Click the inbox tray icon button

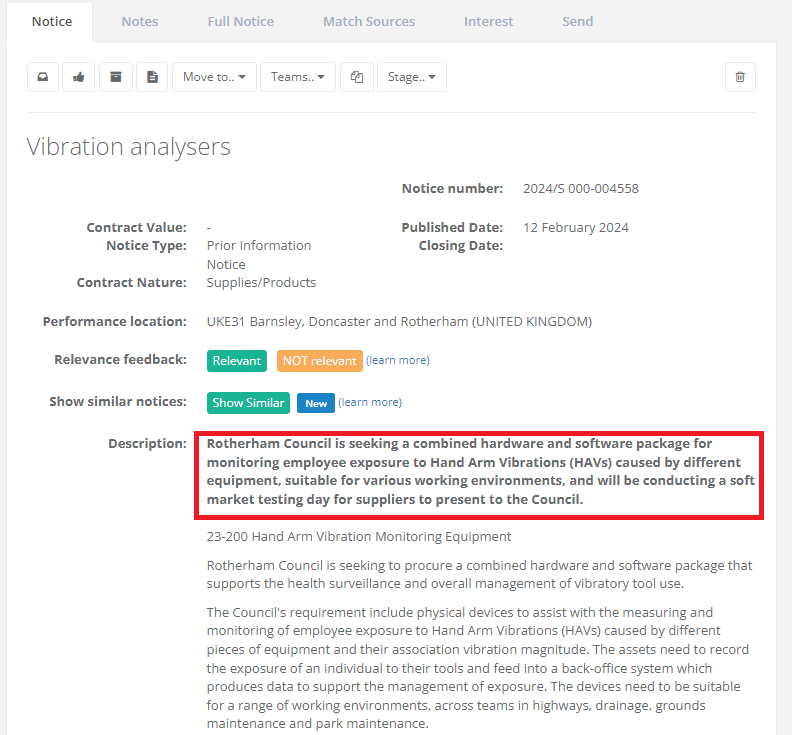pos(43,77)
